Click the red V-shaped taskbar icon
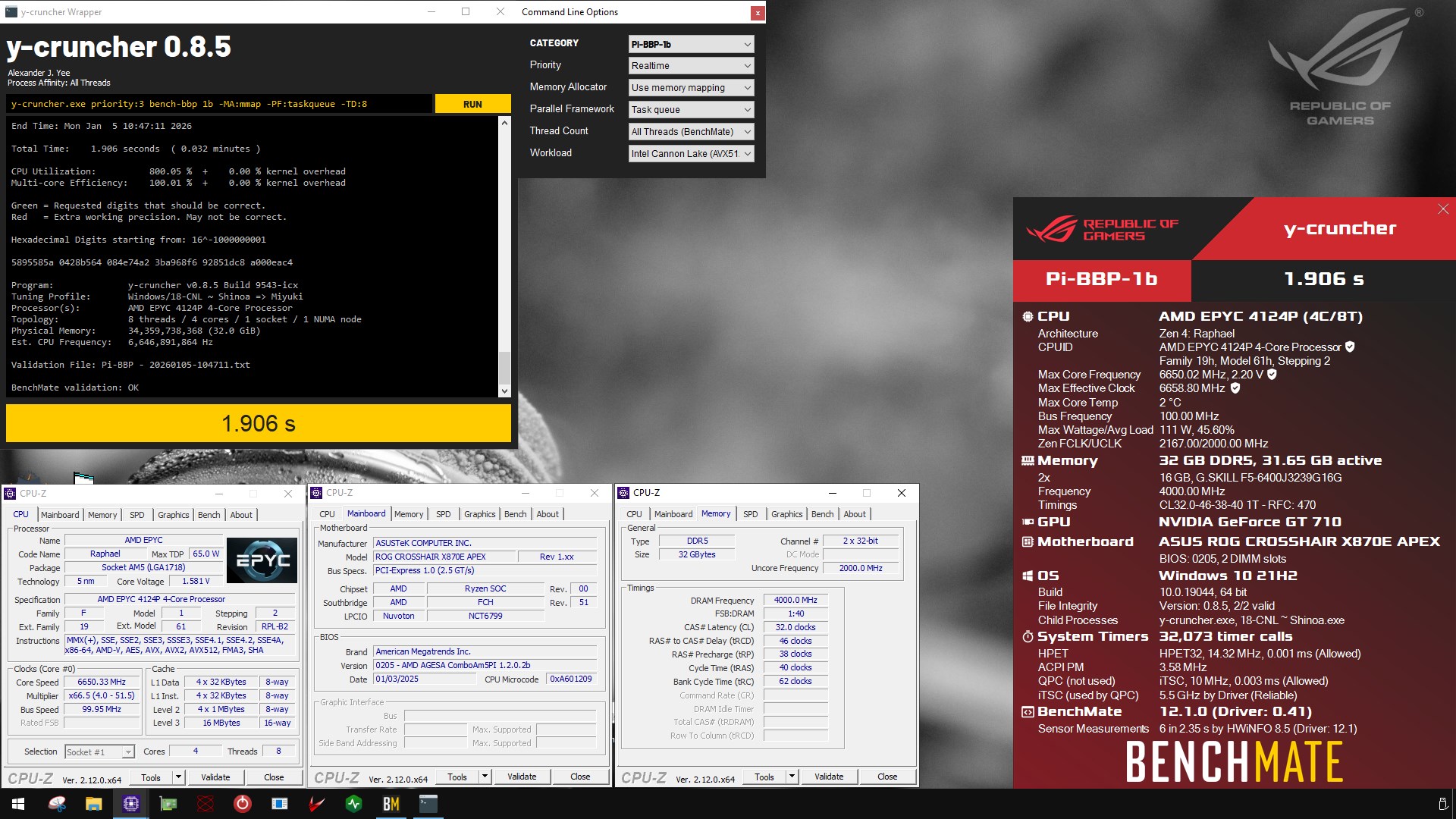The image size is (1456, 819). coord(317,804)
